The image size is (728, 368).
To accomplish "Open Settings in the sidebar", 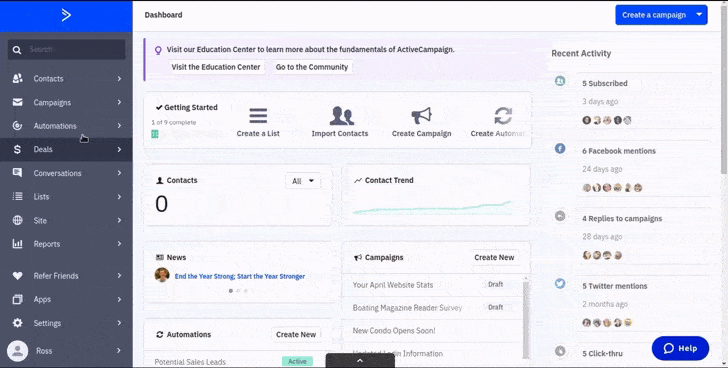I will (66, 323).
